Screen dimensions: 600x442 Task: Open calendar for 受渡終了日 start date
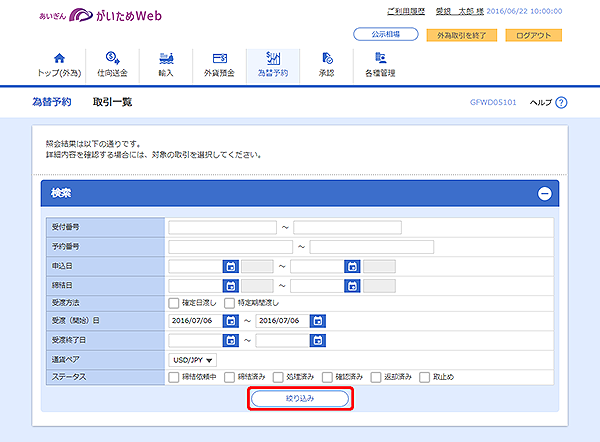pos(231,340)
